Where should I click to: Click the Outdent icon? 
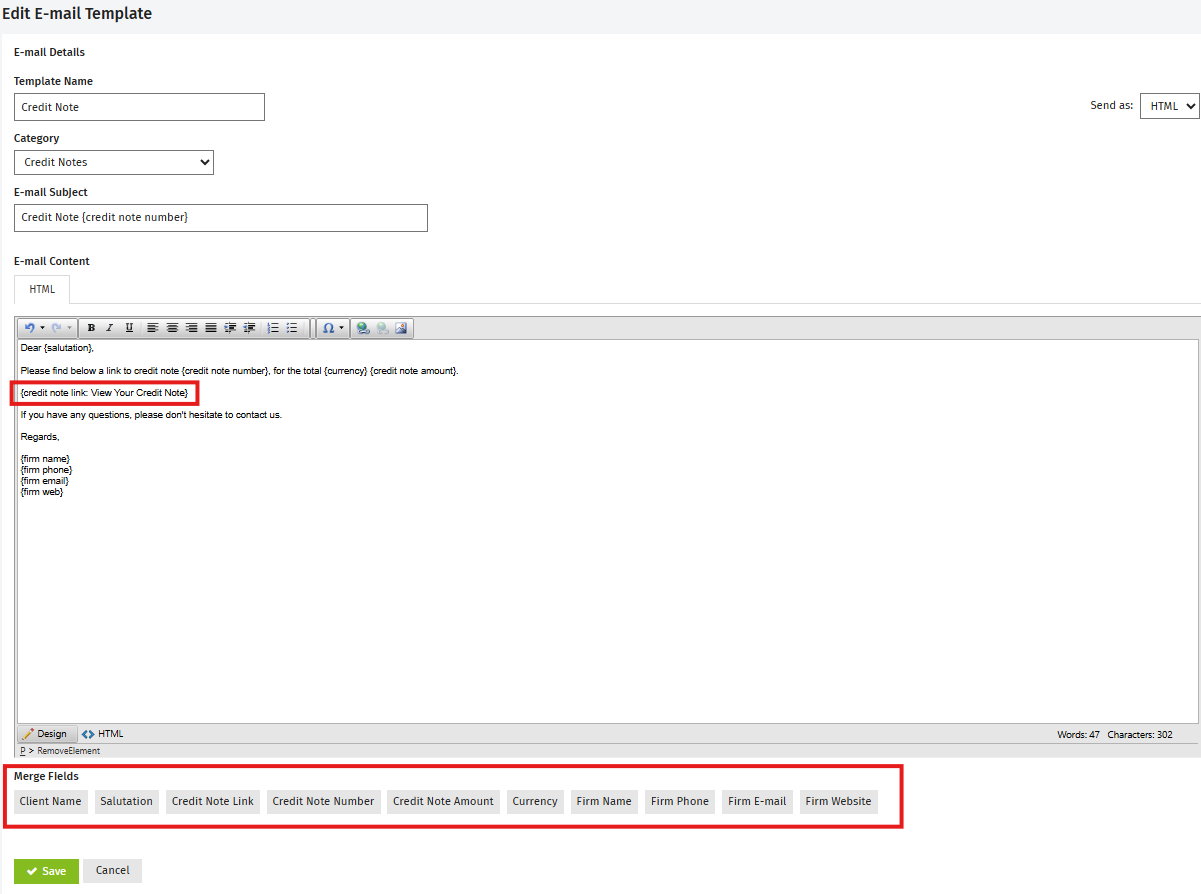coord(249,328)
